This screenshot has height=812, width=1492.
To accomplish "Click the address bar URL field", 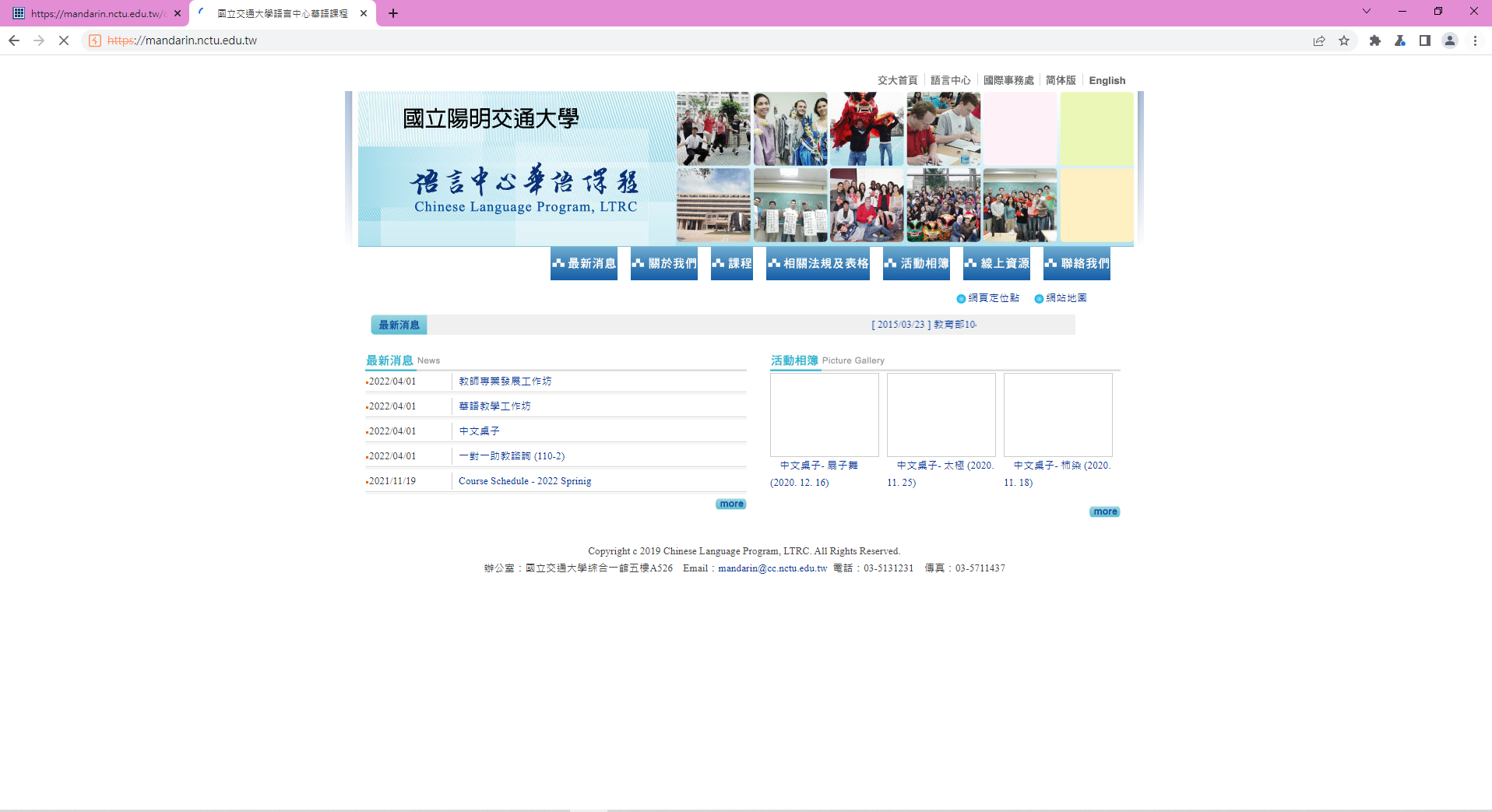I will click(x=701, y=40).
